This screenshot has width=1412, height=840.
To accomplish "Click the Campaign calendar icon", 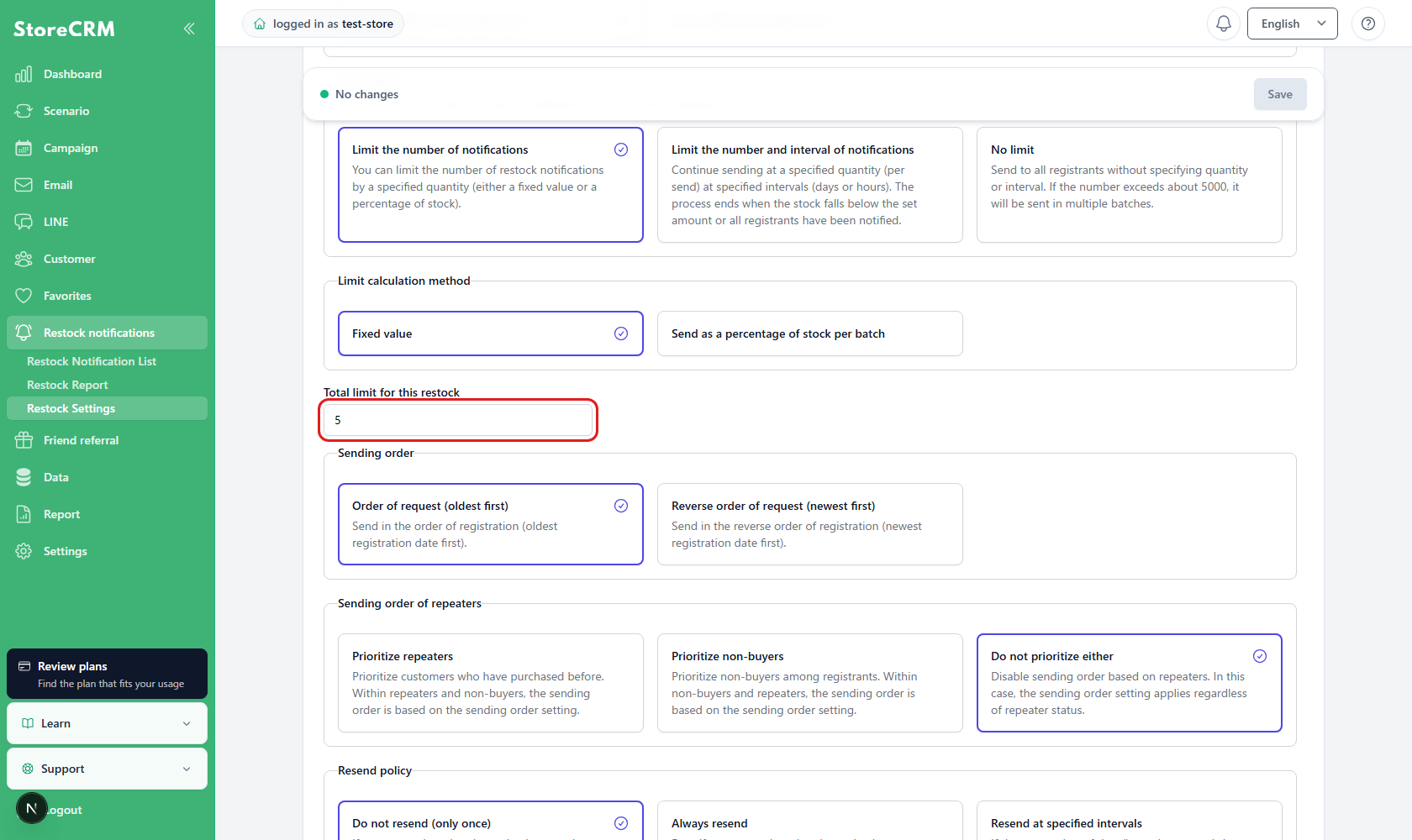I will pos(24,148).
